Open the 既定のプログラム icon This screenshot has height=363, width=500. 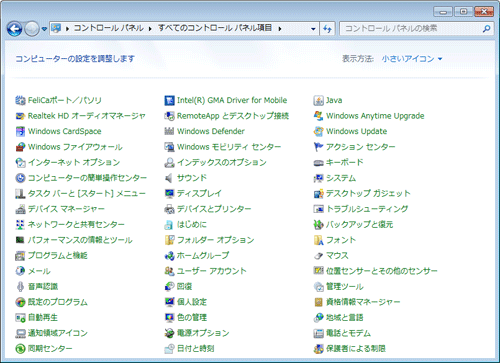[20, 302]
